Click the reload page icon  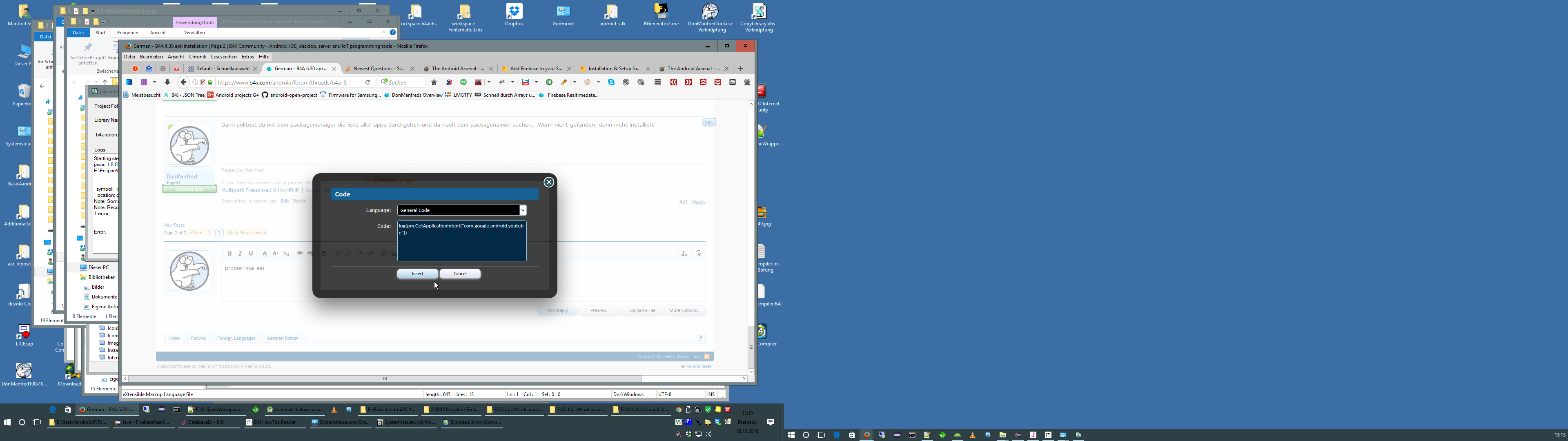367,82
